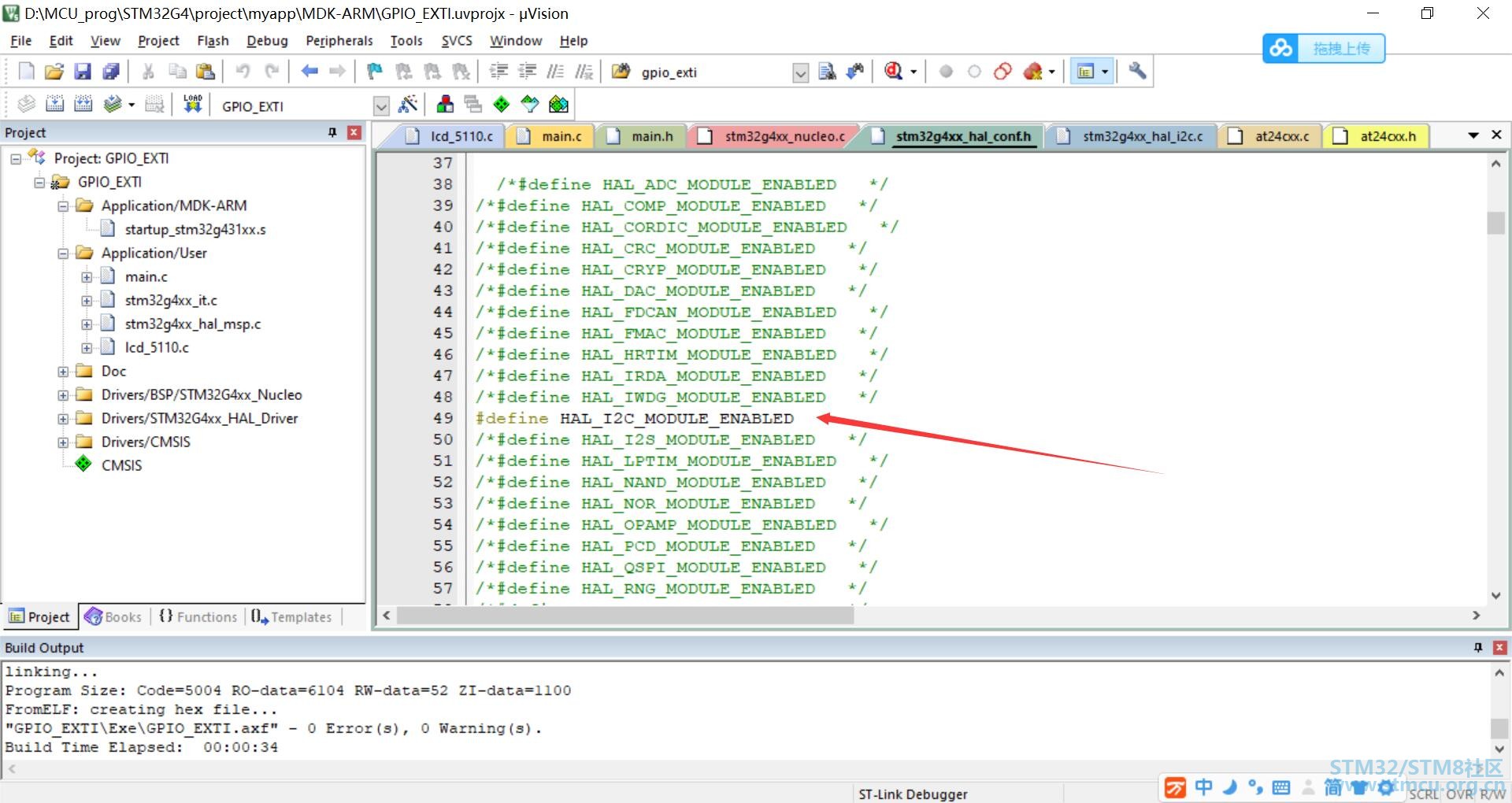The width and height of the screenshot is (1512, 803).
Task: Click the Find icon beside the search box
Action: [x=827, y=72]
